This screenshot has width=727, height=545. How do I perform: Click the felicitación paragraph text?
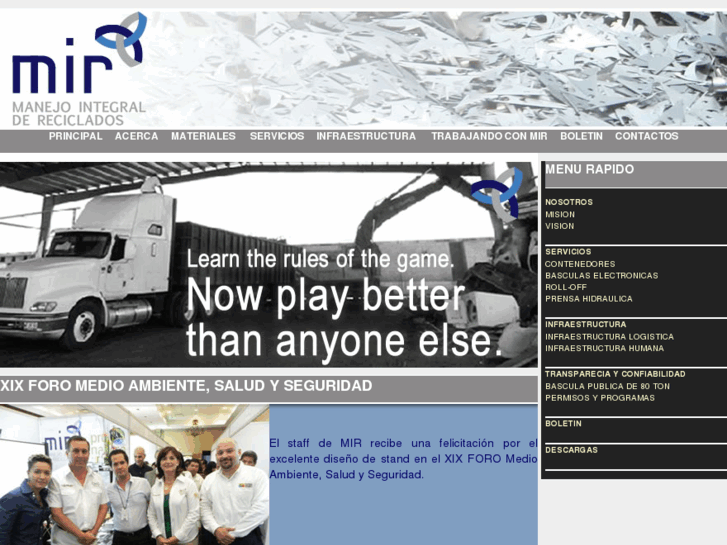click(403, 459)
